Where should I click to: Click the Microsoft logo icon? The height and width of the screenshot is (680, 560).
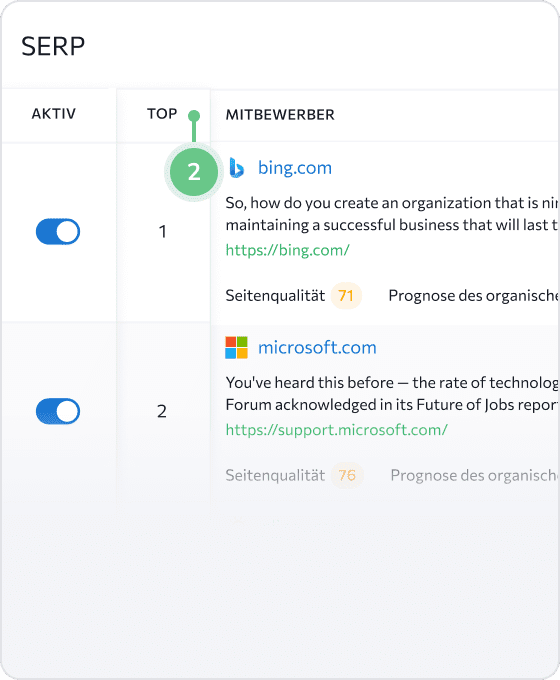[x=236, y=347]
